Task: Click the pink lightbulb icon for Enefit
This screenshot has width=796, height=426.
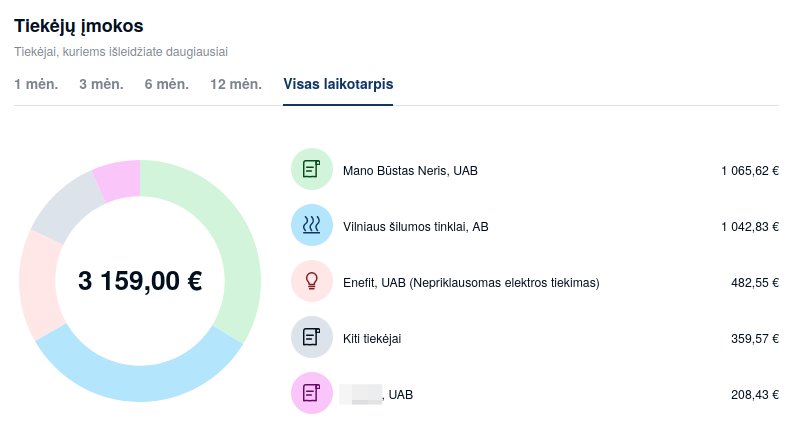Action: (311, 281)
